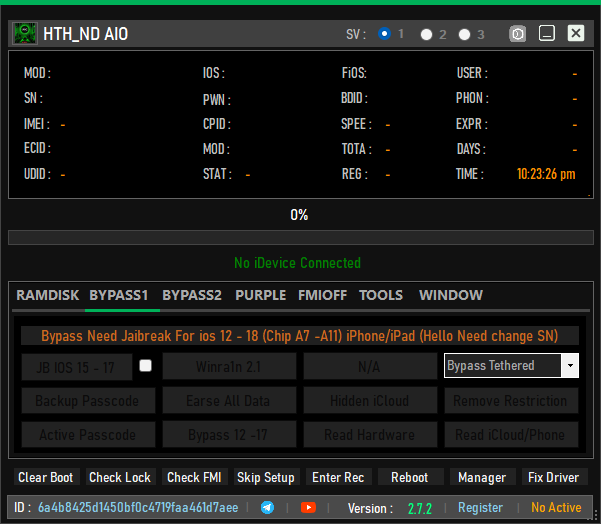
Task: Go to the FMIOFF tab
Action: (x=324, y=295)
